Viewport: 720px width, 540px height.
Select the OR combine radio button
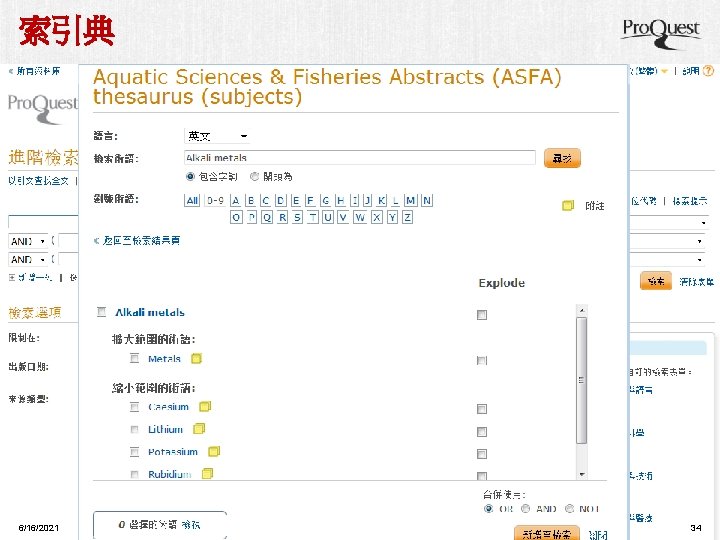(x=489, y=508)
